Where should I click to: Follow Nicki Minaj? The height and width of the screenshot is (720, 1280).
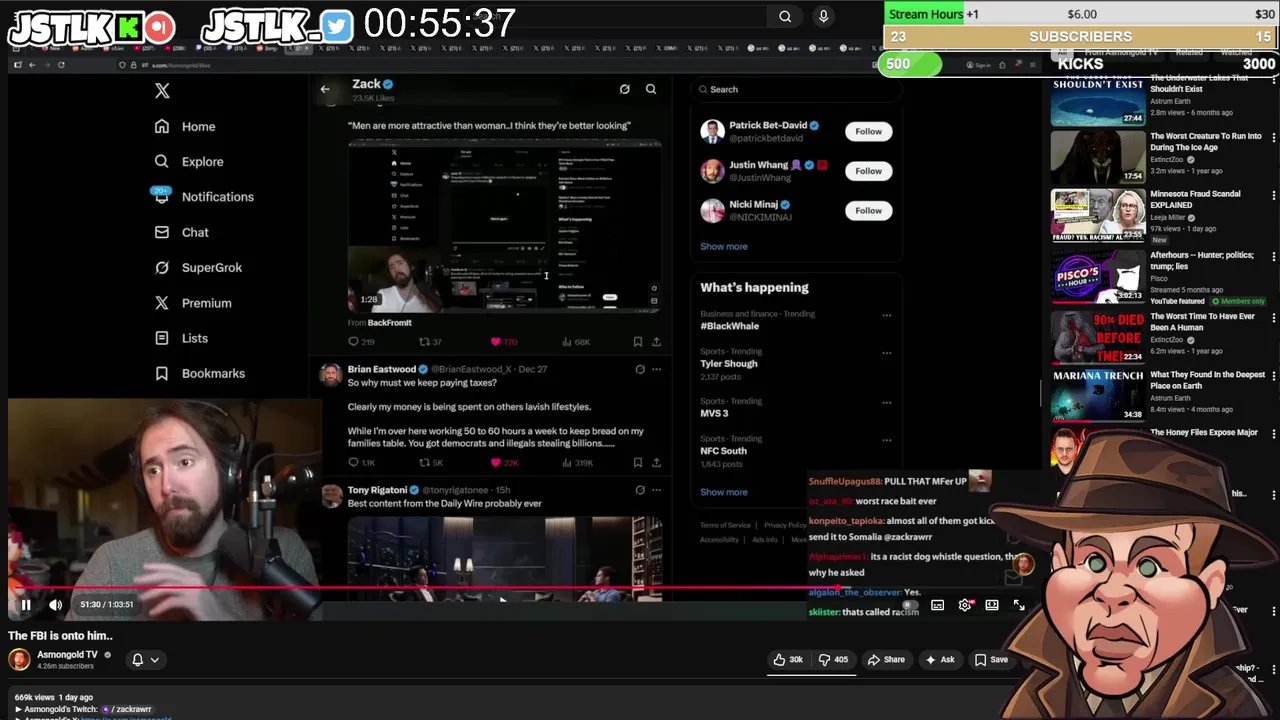[868, 210]
